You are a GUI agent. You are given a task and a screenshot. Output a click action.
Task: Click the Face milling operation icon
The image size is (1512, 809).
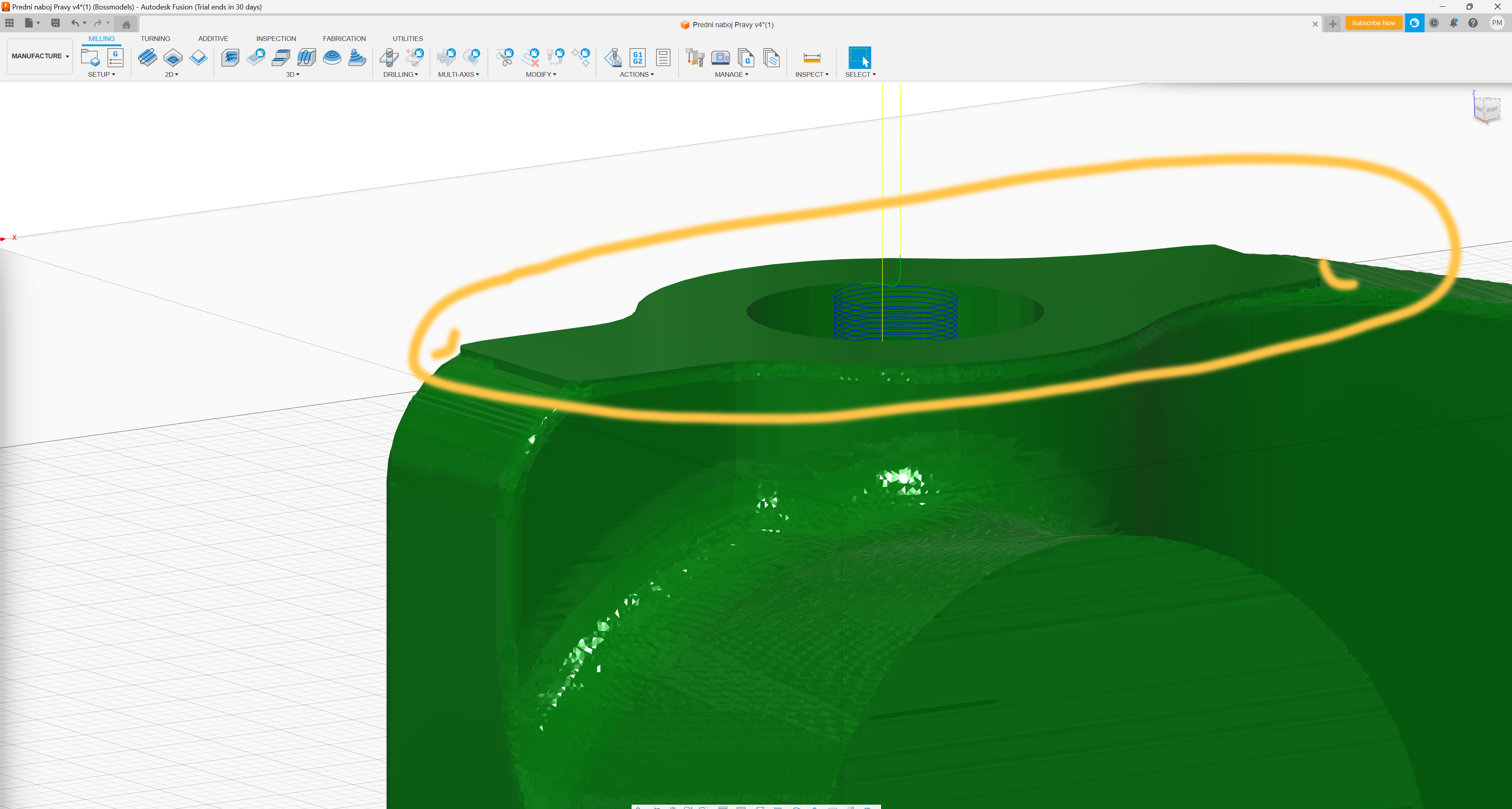(198, 58)
